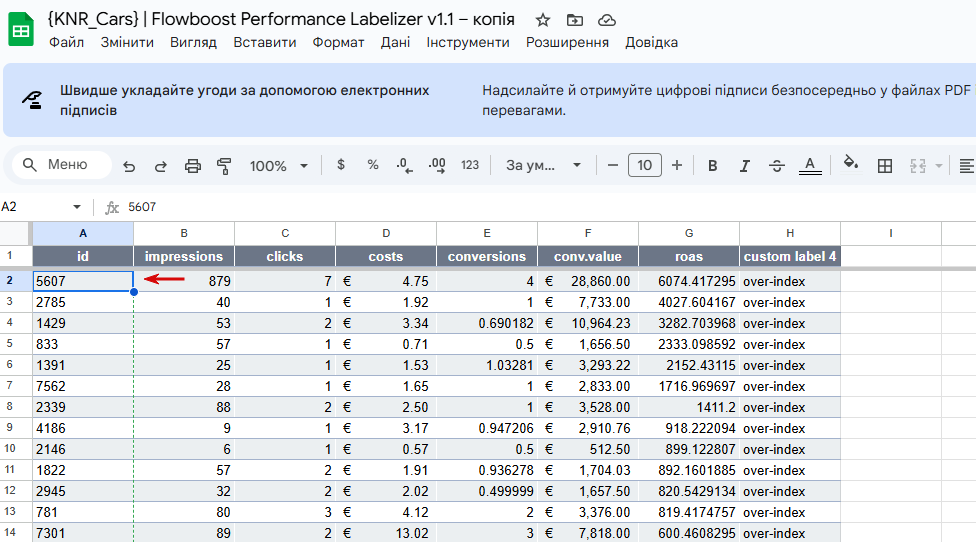Click the conversions header cell
Viewport: 976px width, 542px height.
[x=487, y=256]
